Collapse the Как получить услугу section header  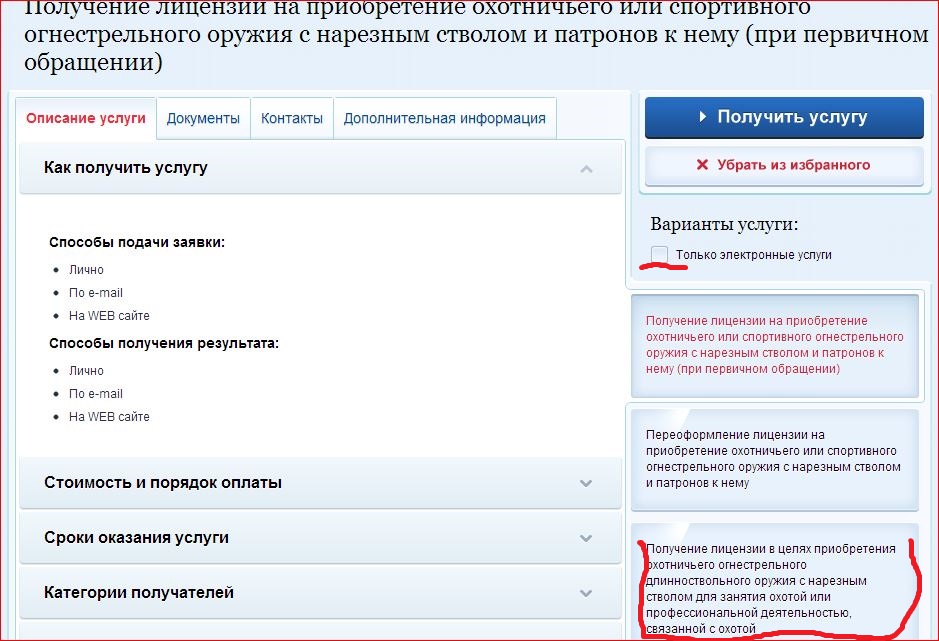point(126,168)
